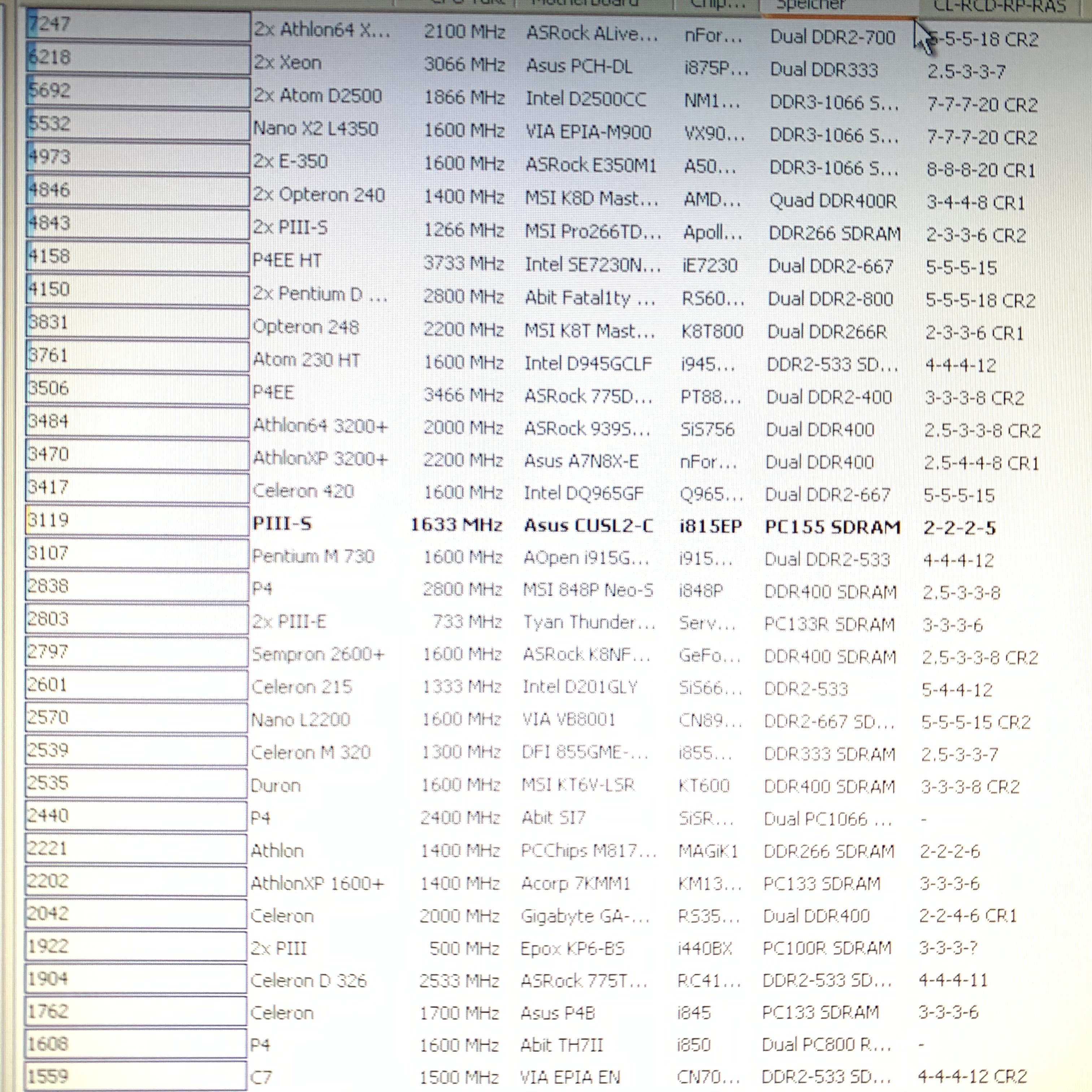Screen dimensions: 1092x1092
Task: Click the 3119 result score bar
Action: [137, 521]
